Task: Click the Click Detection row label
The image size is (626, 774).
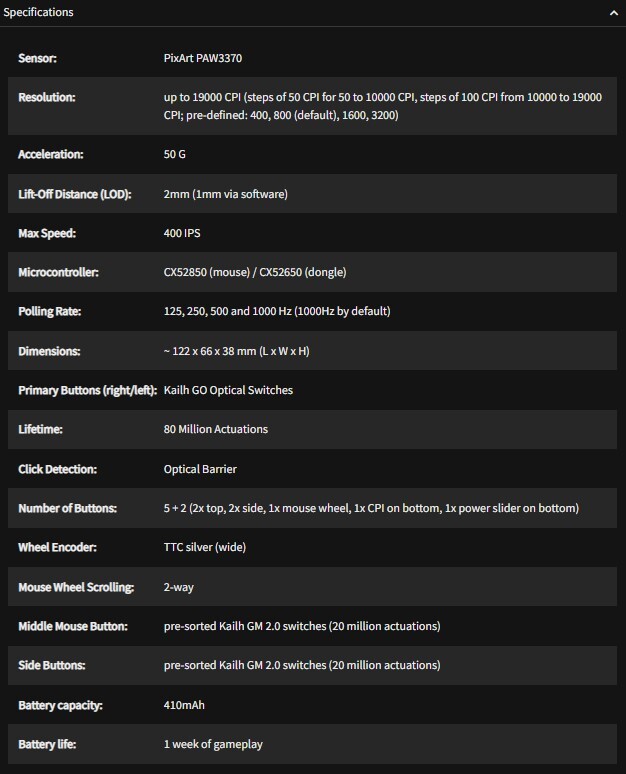Action: click(x=57, y=469)
